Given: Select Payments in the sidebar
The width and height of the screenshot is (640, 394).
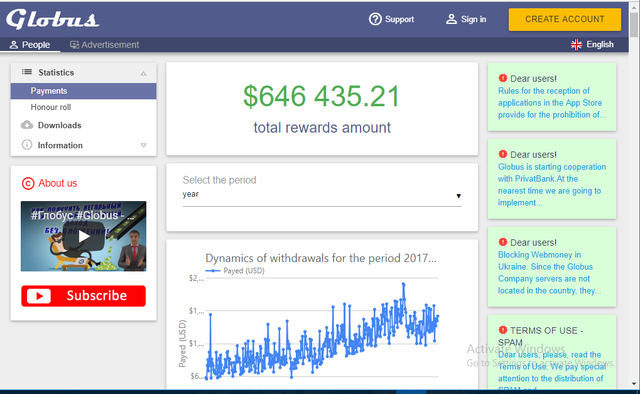Looking at the screenshot, I should click(83, 91).
